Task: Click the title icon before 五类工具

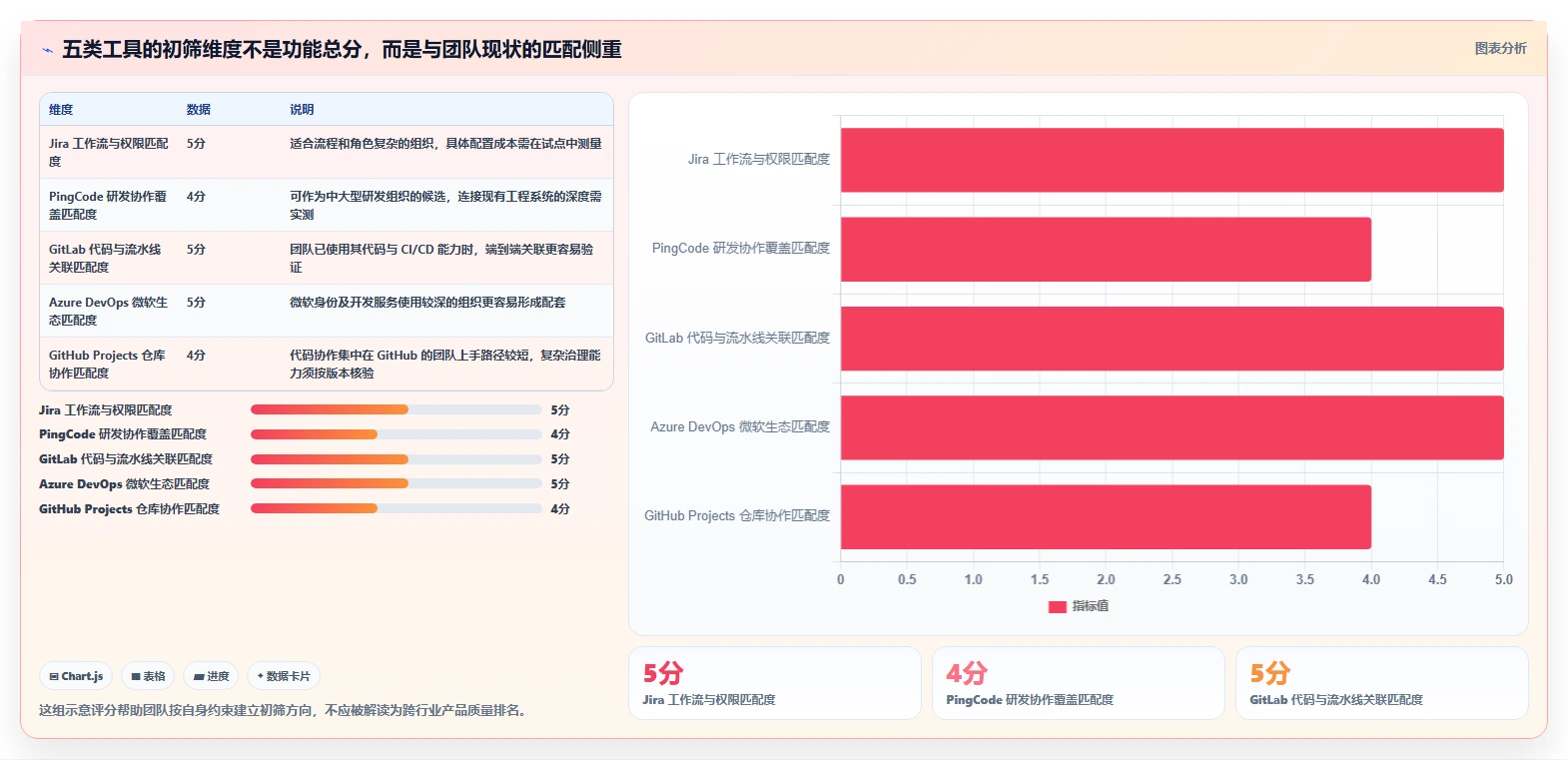Action: [47, 50]
